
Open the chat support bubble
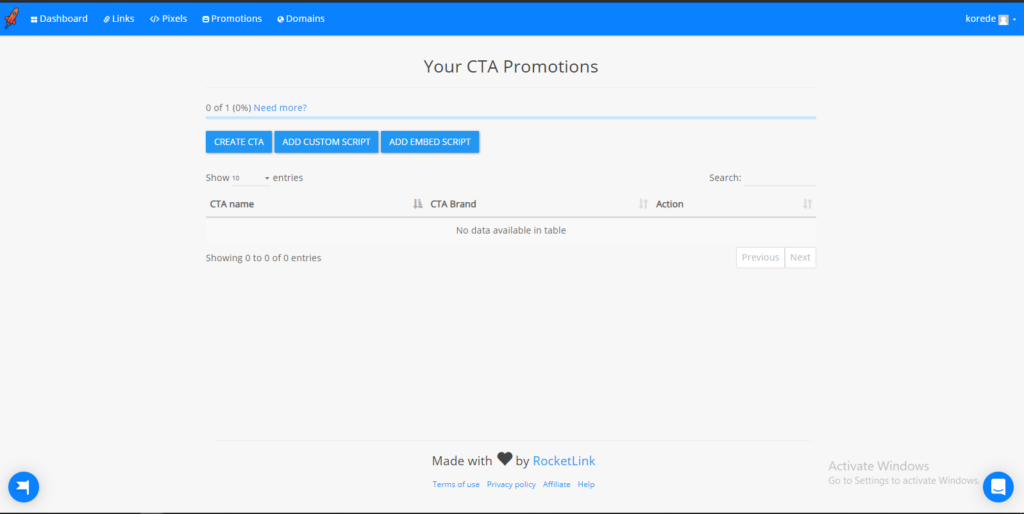[998, 487]
